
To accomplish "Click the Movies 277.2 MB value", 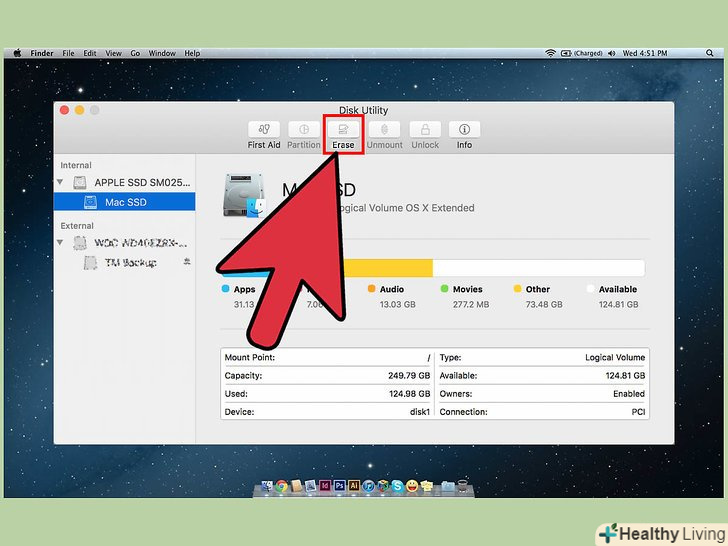I will coord(471,305).
